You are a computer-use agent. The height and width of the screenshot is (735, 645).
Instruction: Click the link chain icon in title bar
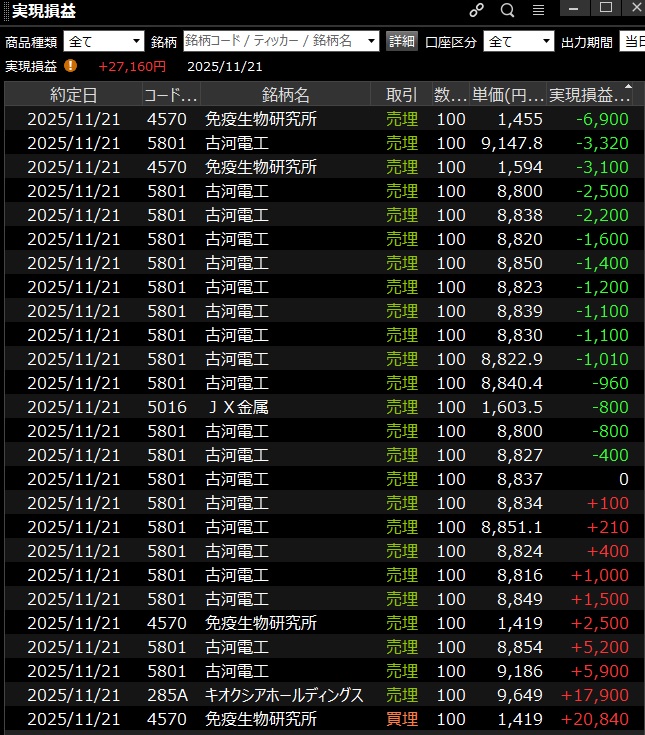[477, 10]
